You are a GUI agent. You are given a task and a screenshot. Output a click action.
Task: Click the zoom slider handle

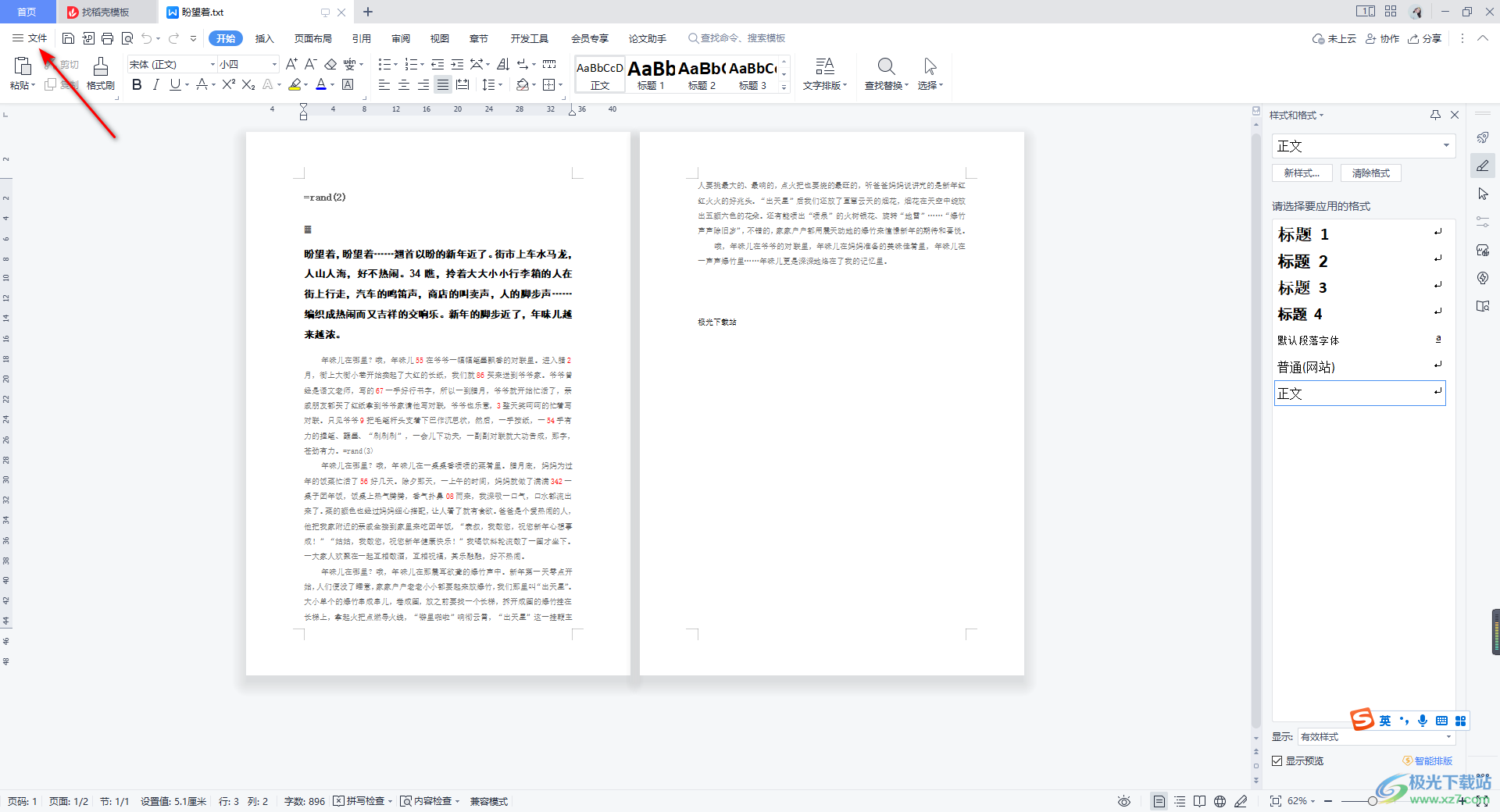(x=1373, y=801)
